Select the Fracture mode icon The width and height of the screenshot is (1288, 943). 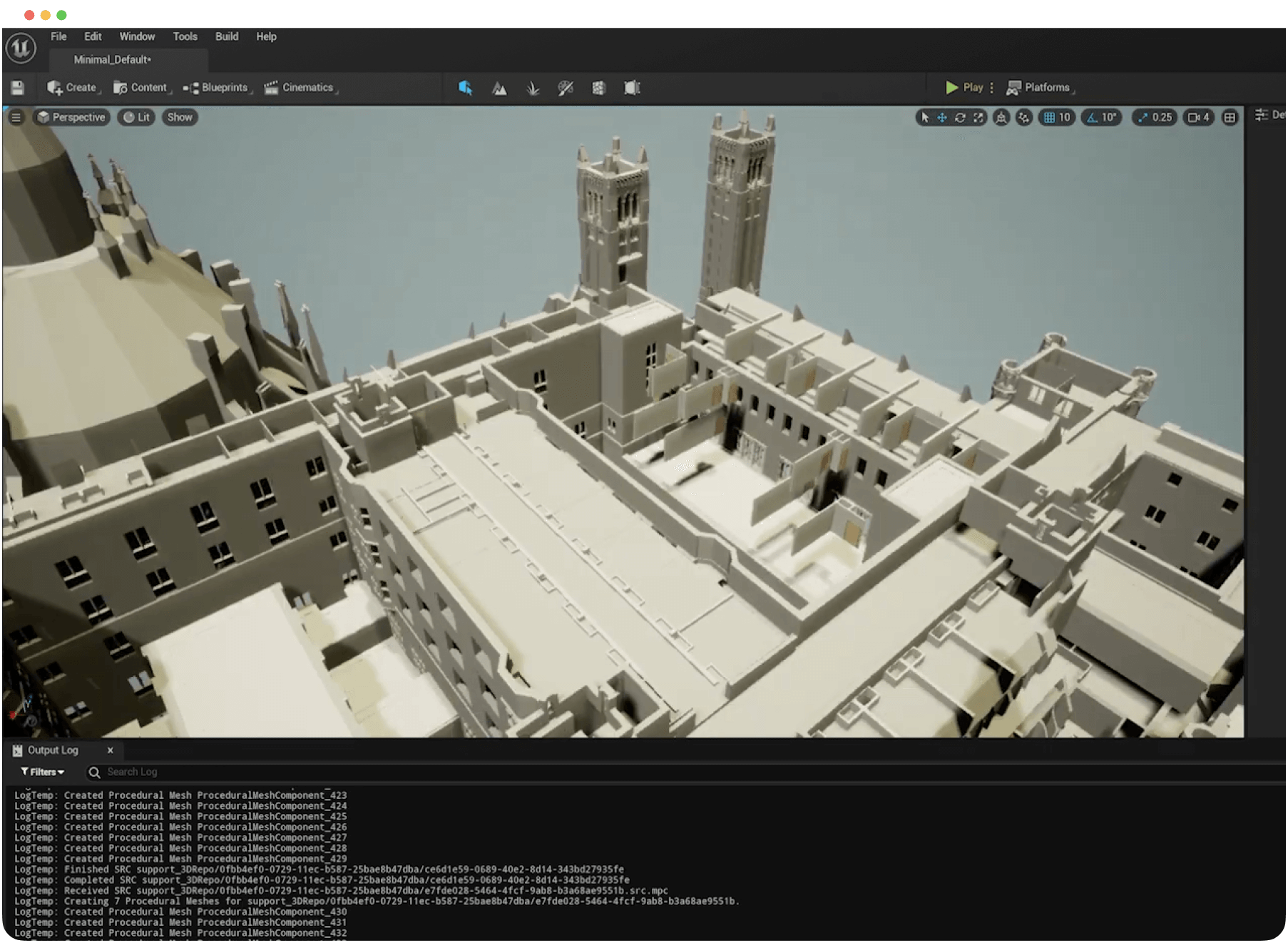click(598, 88)
